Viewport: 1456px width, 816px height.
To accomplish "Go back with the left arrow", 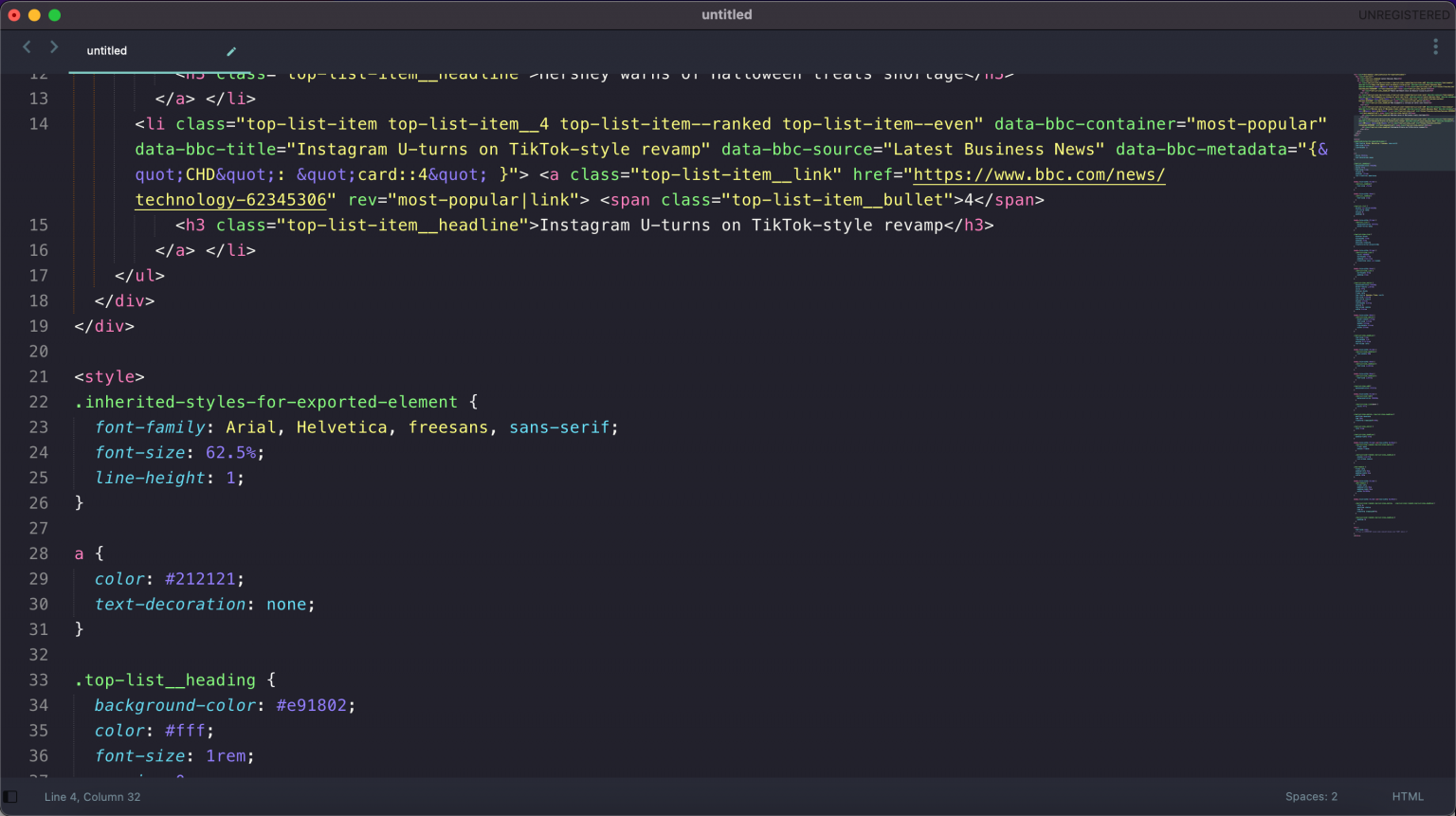I will tap(27, 46).
